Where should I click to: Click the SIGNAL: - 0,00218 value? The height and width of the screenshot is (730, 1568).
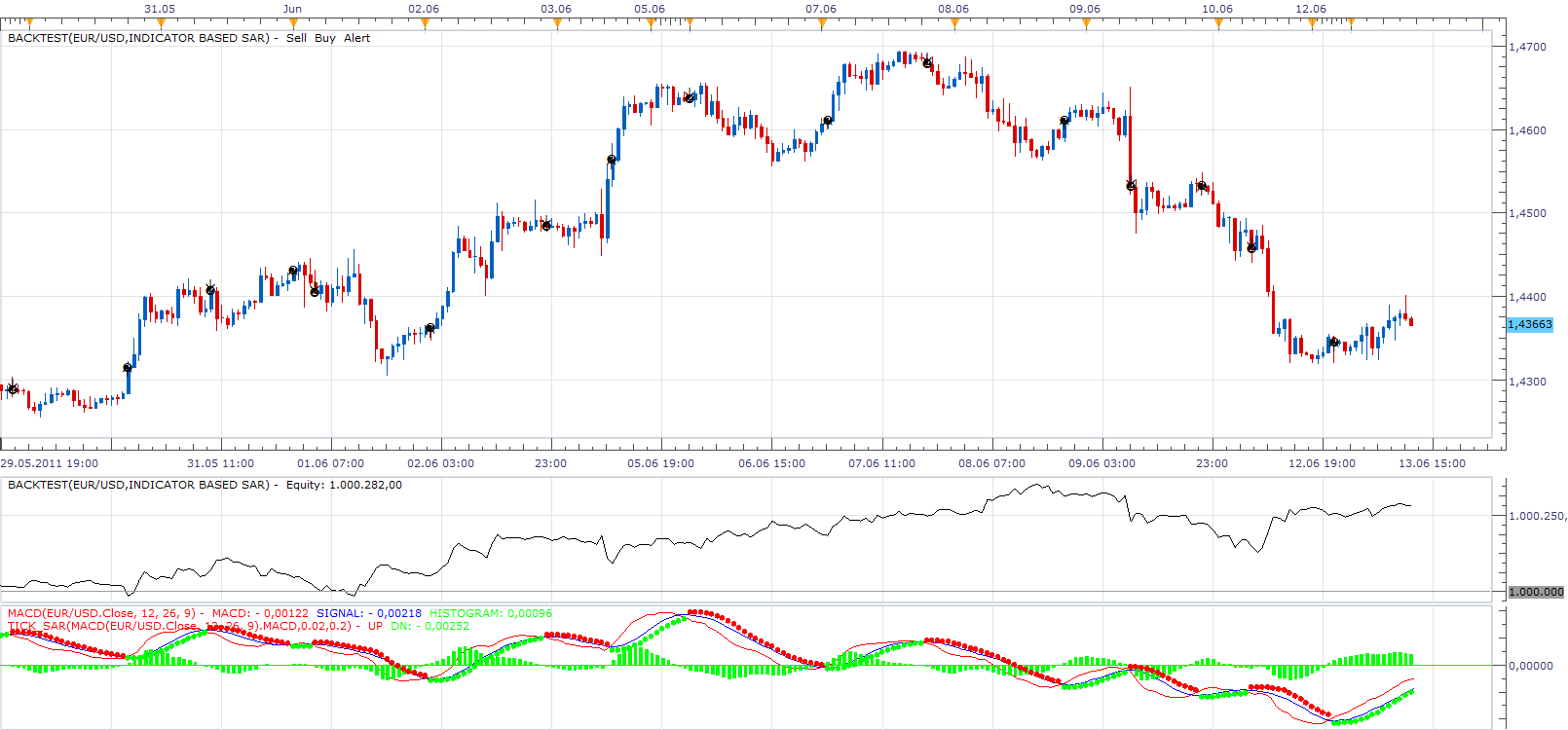coord(369,613)
